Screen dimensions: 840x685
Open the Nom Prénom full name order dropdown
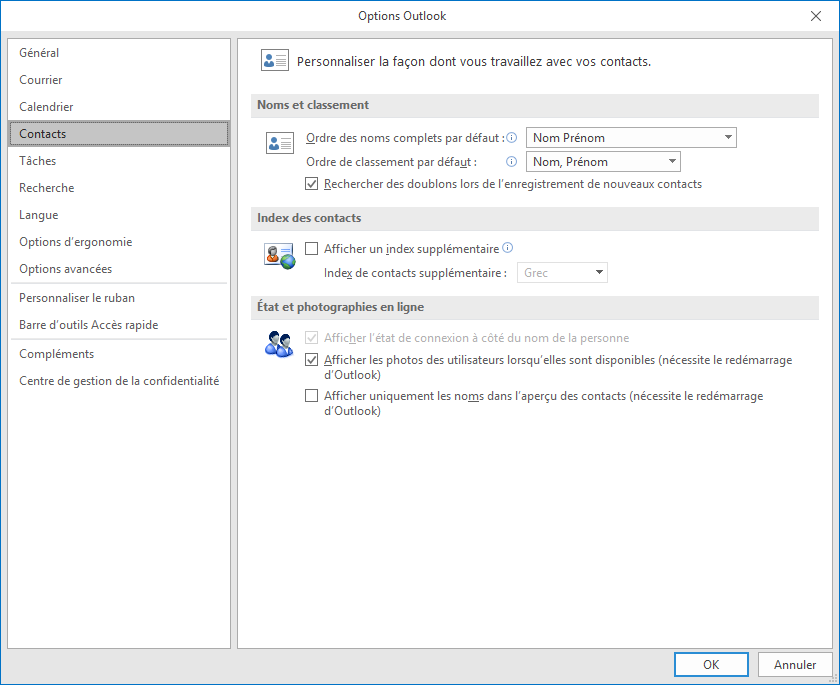pos(631,138)
